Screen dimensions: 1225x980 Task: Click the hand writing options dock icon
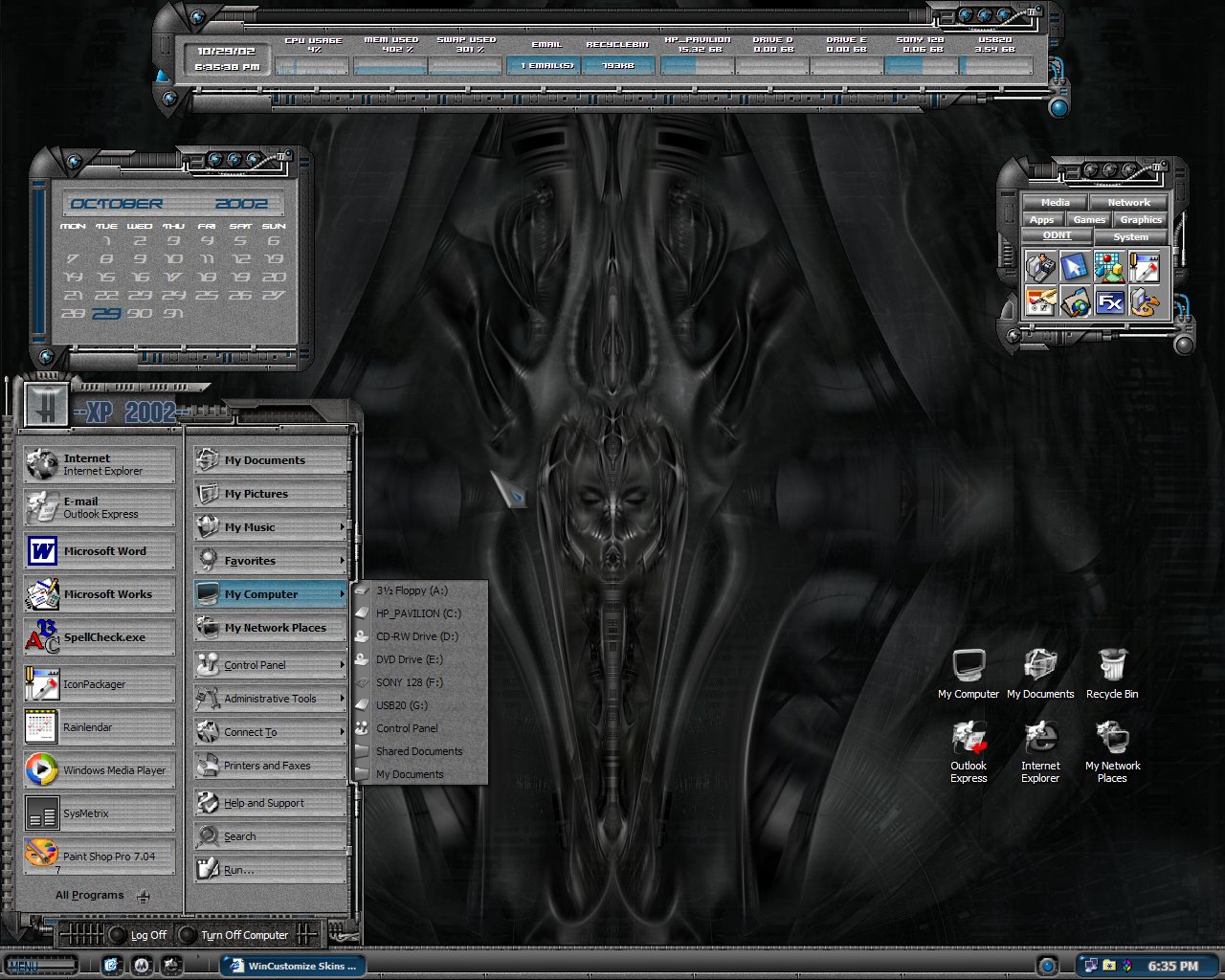1040,301
